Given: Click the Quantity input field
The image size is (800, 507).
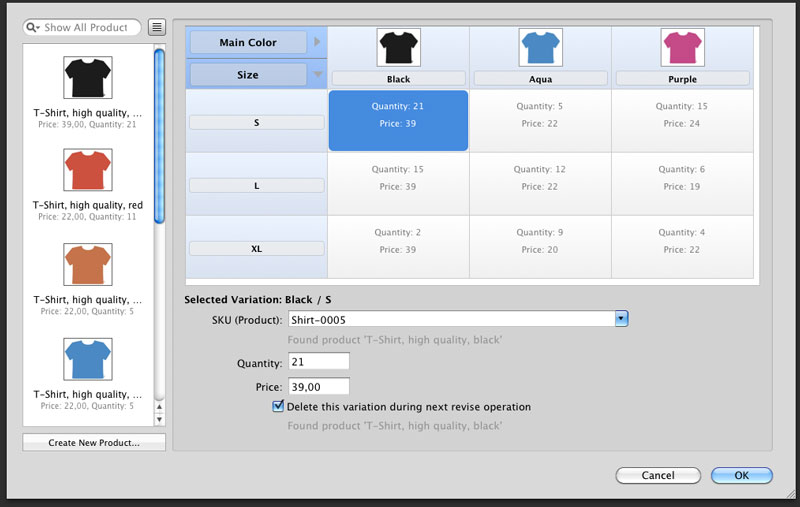Looking at the screenshot, I should (x=319, y=362).
